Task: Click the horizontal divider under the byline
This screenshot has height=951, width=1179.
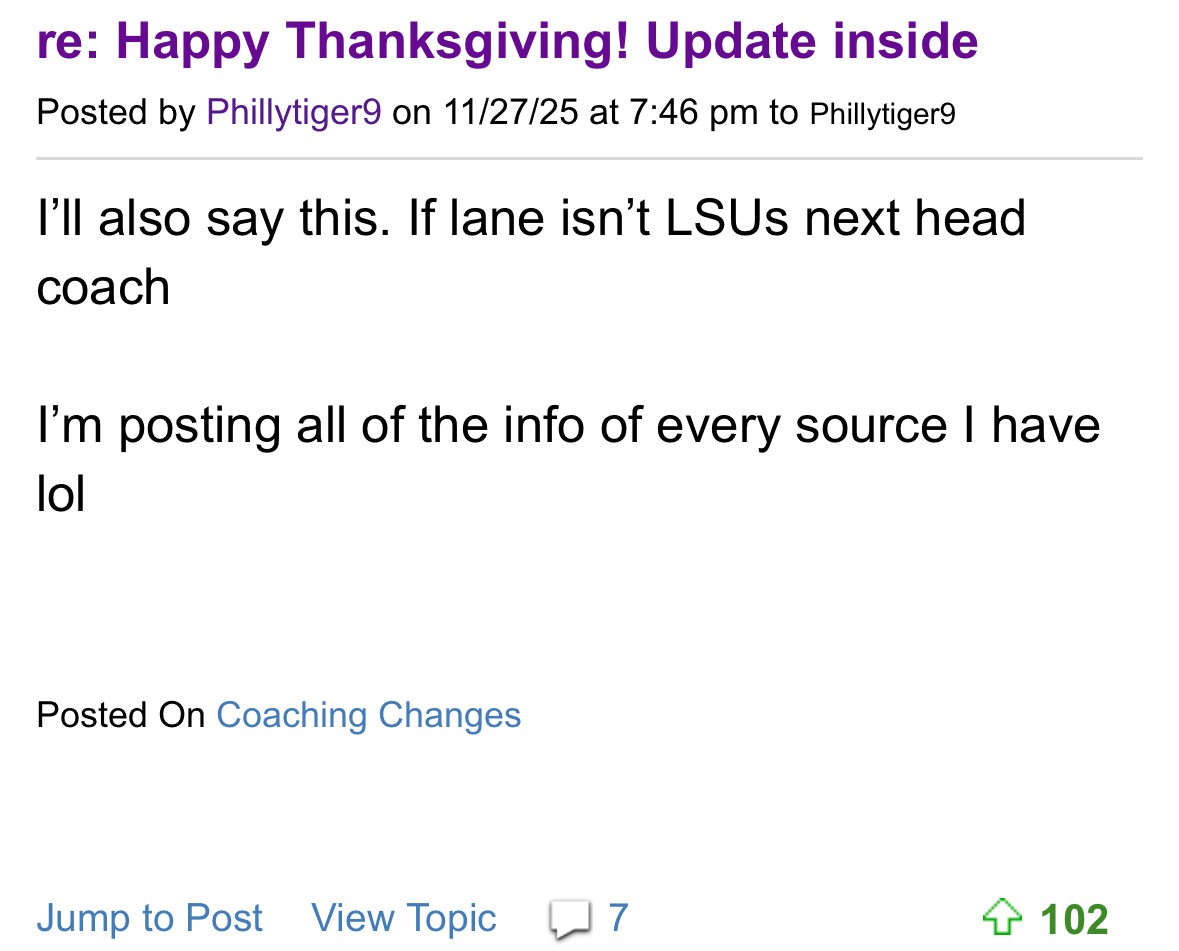Action: [x=589, y=158]
